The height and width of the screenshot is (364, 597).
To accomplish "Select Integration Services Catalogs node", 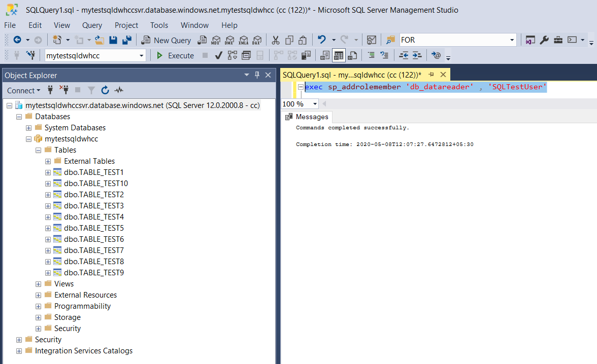I will 84,351.
